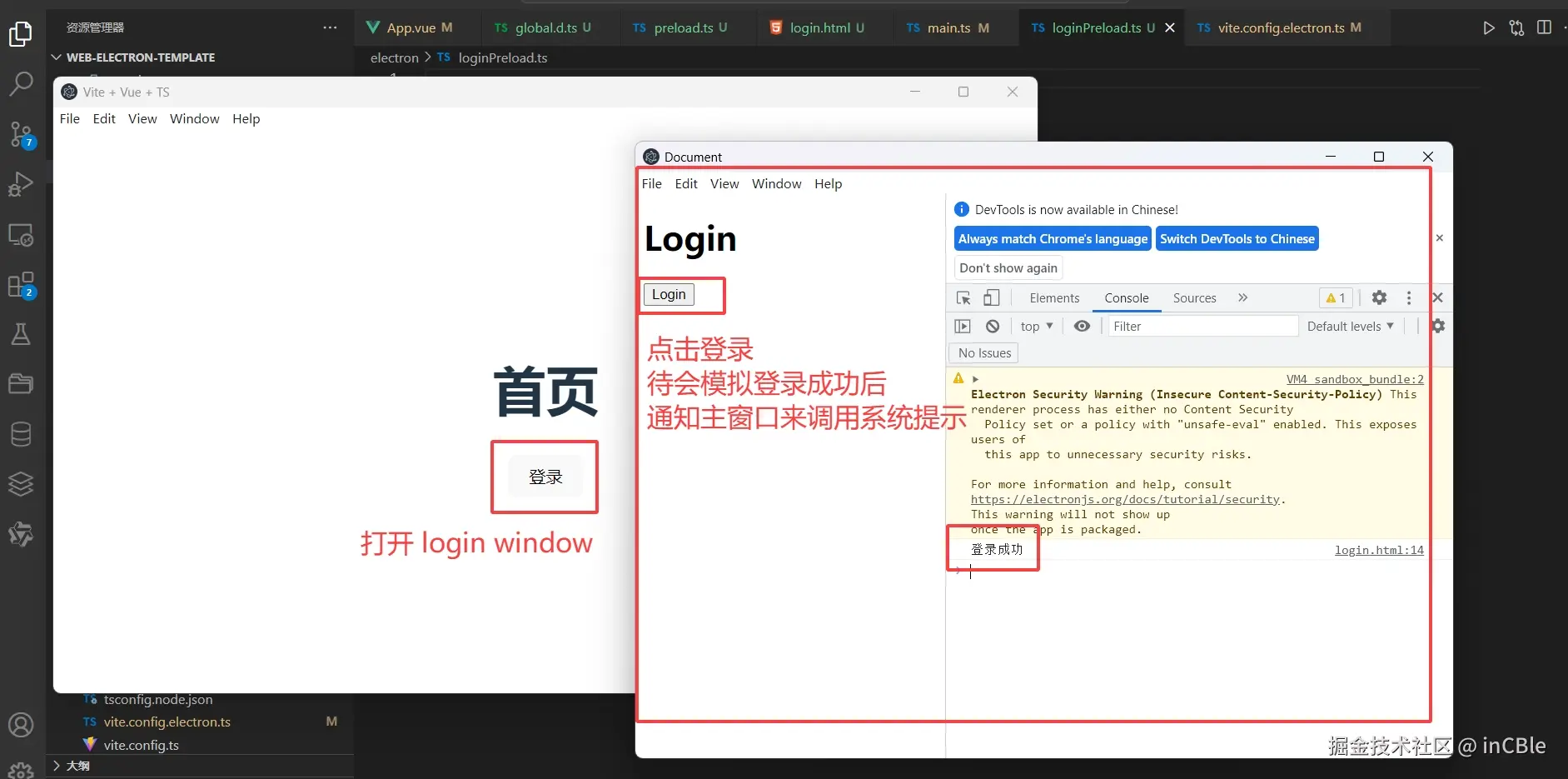Viewport: 1568px width, 779px height.
Task: Open the Search view in activity bar
Action: 20,83
